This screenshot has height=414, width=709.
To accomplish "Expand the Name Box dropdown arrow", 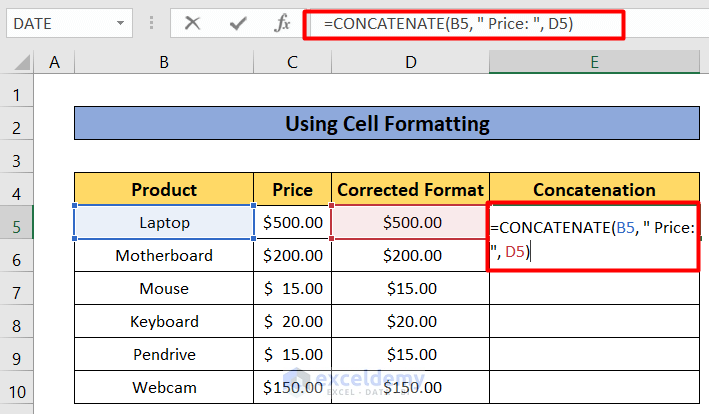I will 120,22.
